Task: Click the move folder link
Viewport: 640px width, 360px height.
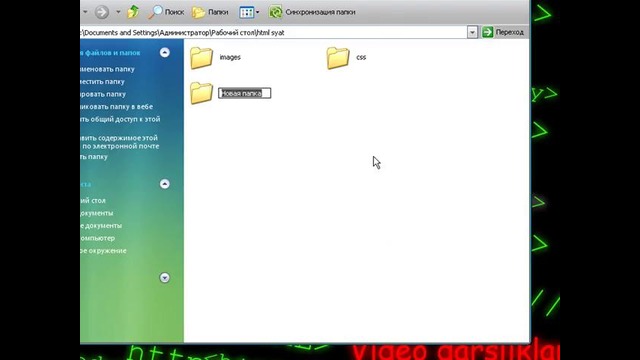Action: click(x=102, y=82)
